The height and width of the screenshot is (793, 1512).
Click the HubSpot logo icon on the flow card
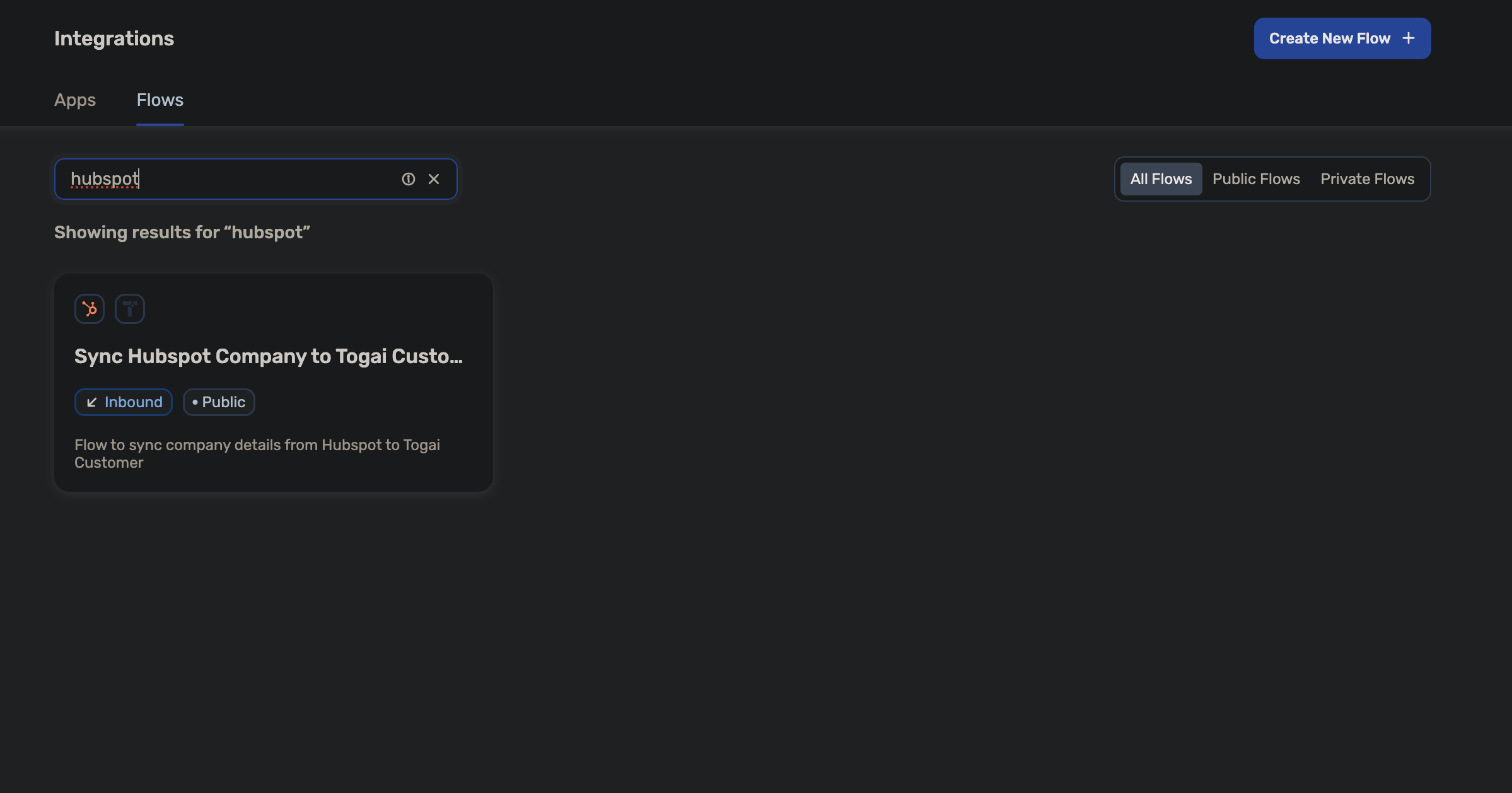(90, 309)
